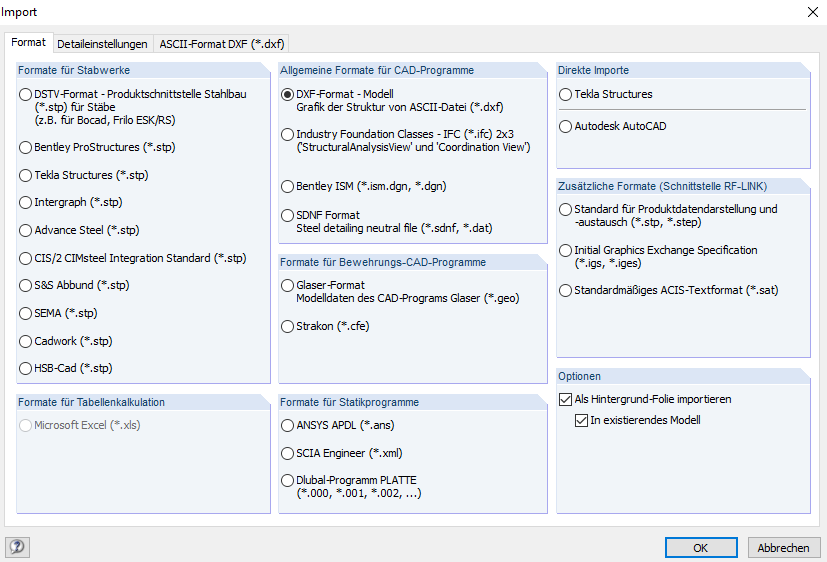Pick the SDNF Format radio button
The width and height of the screenshot is (827, 562).
point(288,214)
